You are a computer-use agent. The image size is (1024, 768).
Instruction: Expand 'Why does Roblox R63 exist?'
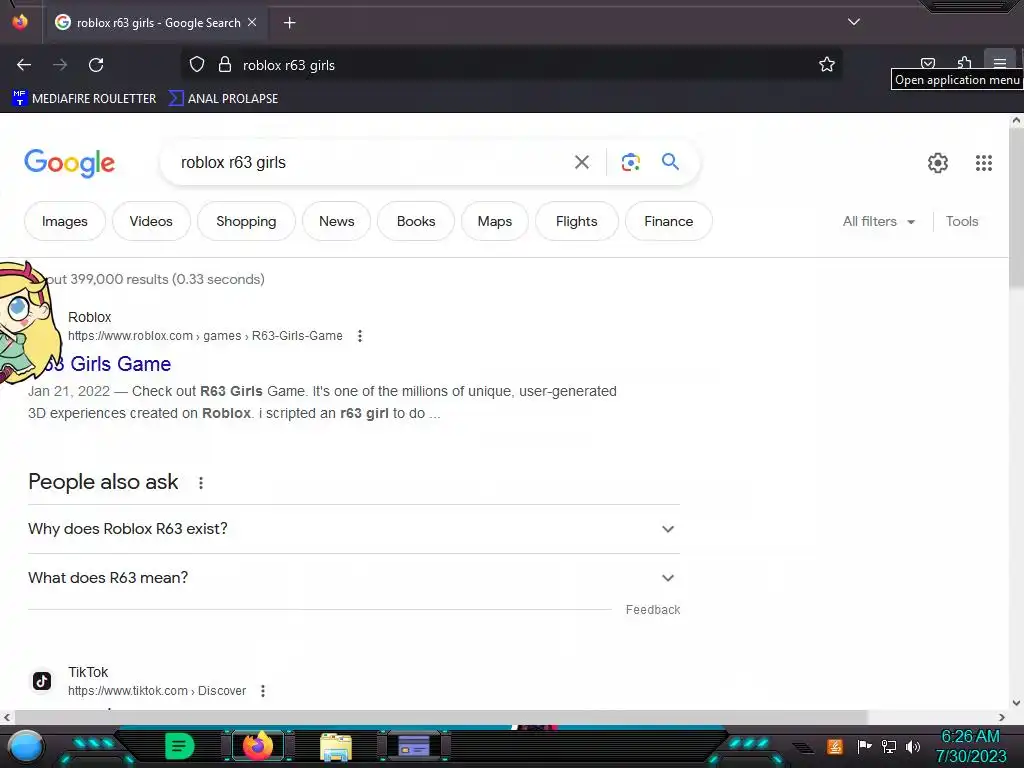coord(353,529)
